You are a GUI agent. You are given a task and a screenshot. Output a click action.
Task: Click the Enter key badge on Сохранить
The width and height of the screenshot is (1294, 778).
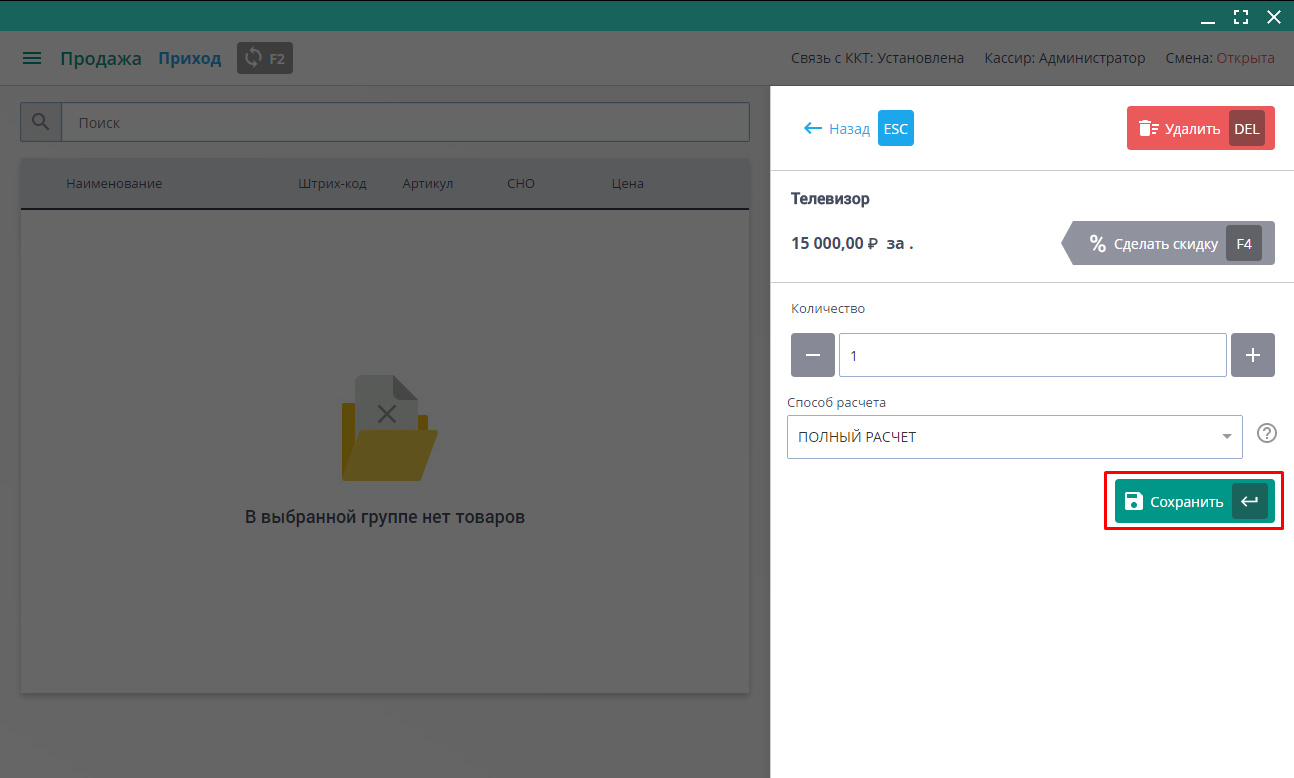[x=1250, y=501]
